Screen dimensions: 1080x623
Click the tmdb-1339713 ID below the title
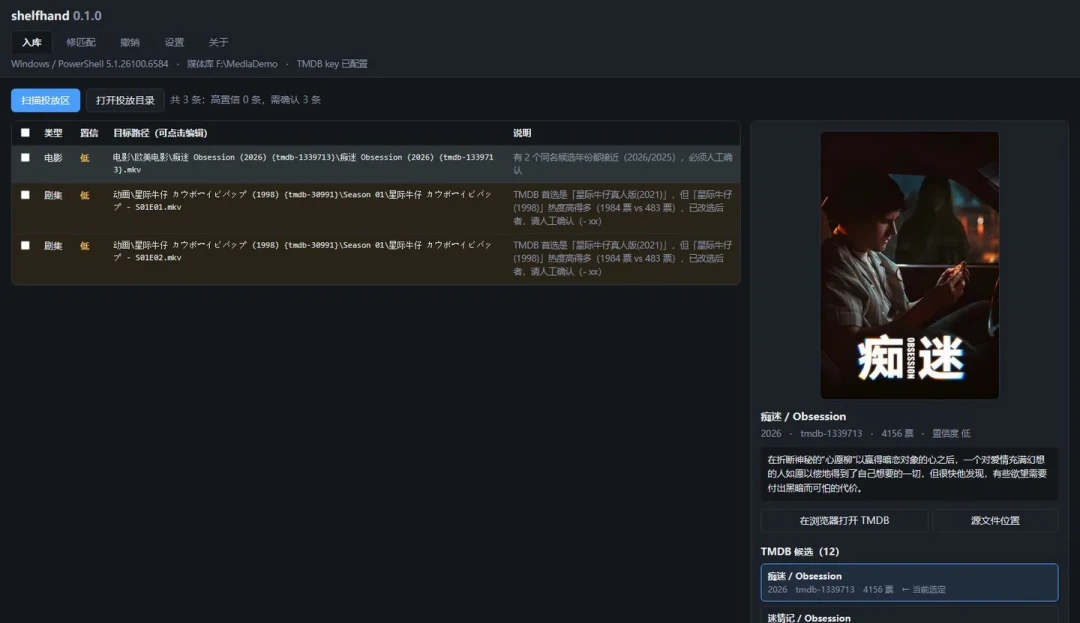click(x=831, y=434)
